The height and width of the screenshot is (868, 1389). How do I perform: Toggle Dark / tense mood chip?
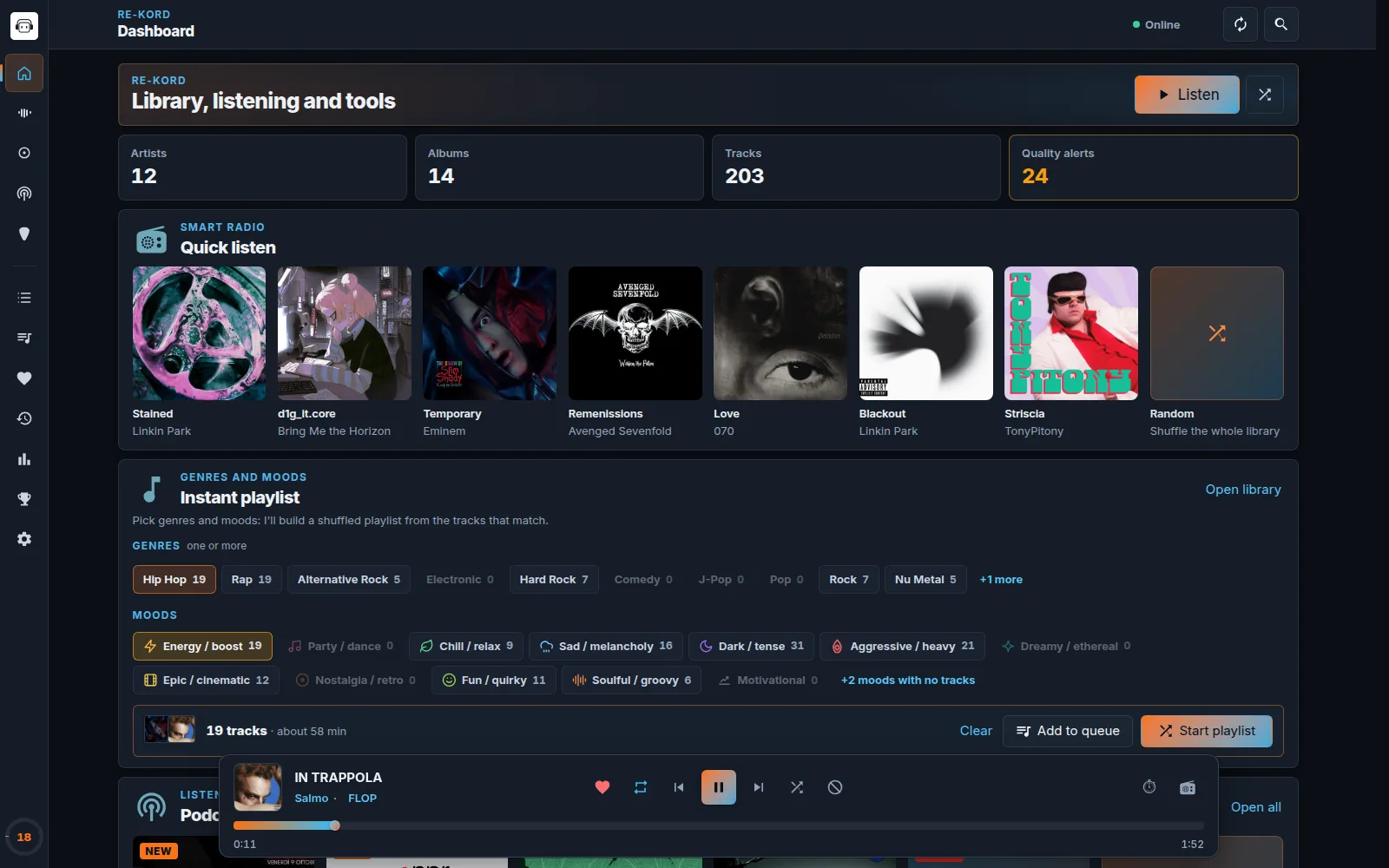[752, 646]
